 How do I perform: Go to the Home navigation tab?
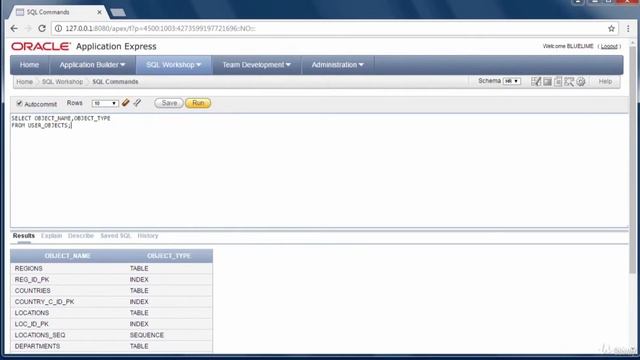click(x=29, y=65)
